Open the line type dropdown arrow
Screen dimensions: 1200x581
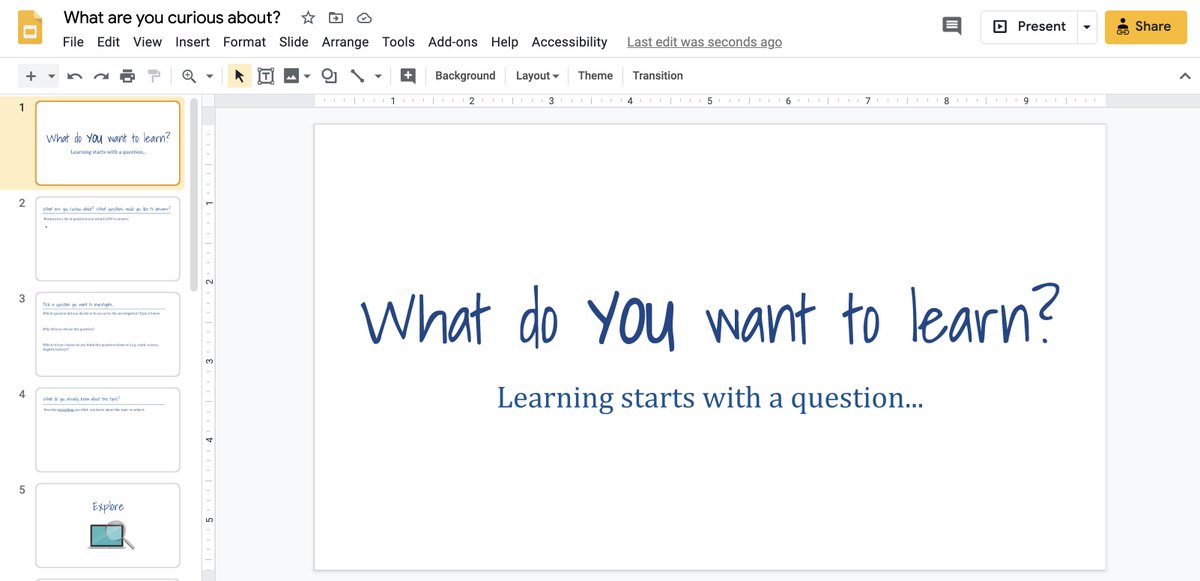378,76
